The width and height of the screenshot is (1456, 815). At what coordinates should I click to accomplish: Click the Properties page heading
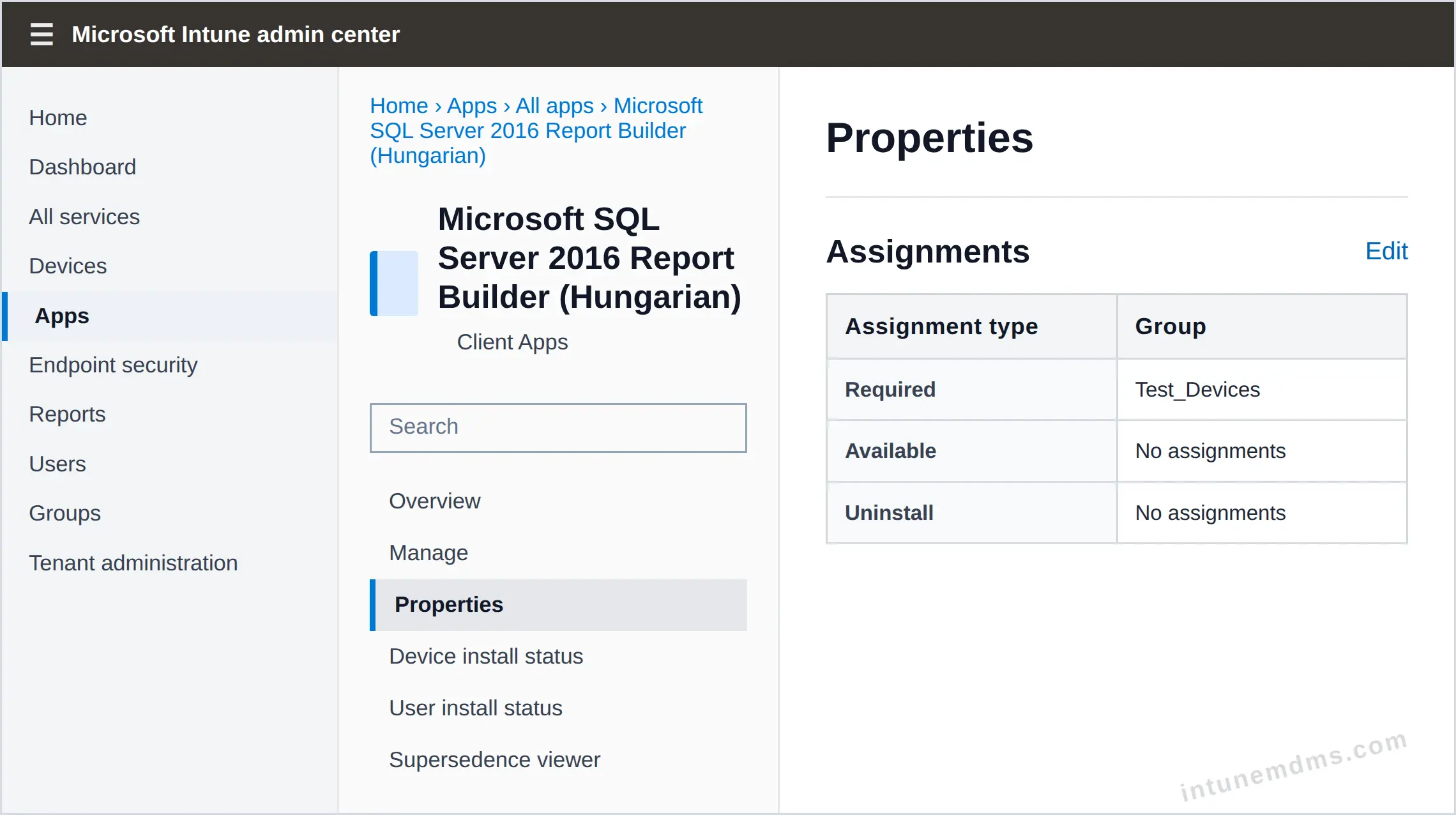pyautogui.click(x=929, y=138)
